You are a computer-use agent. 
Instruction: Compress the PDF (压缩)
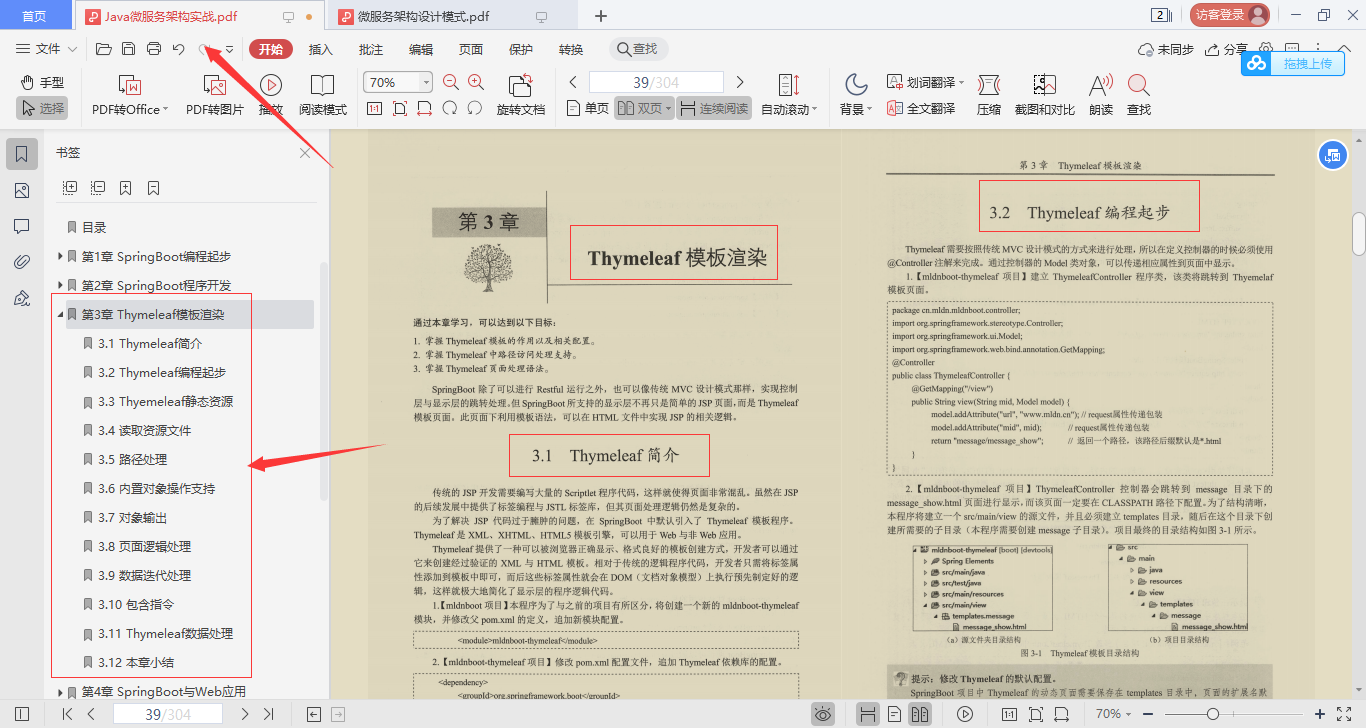pos(989,95)
